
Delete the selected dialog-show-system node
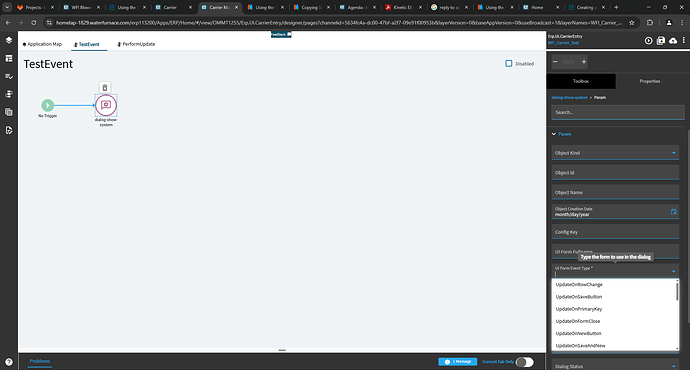[x=105, y=88]
